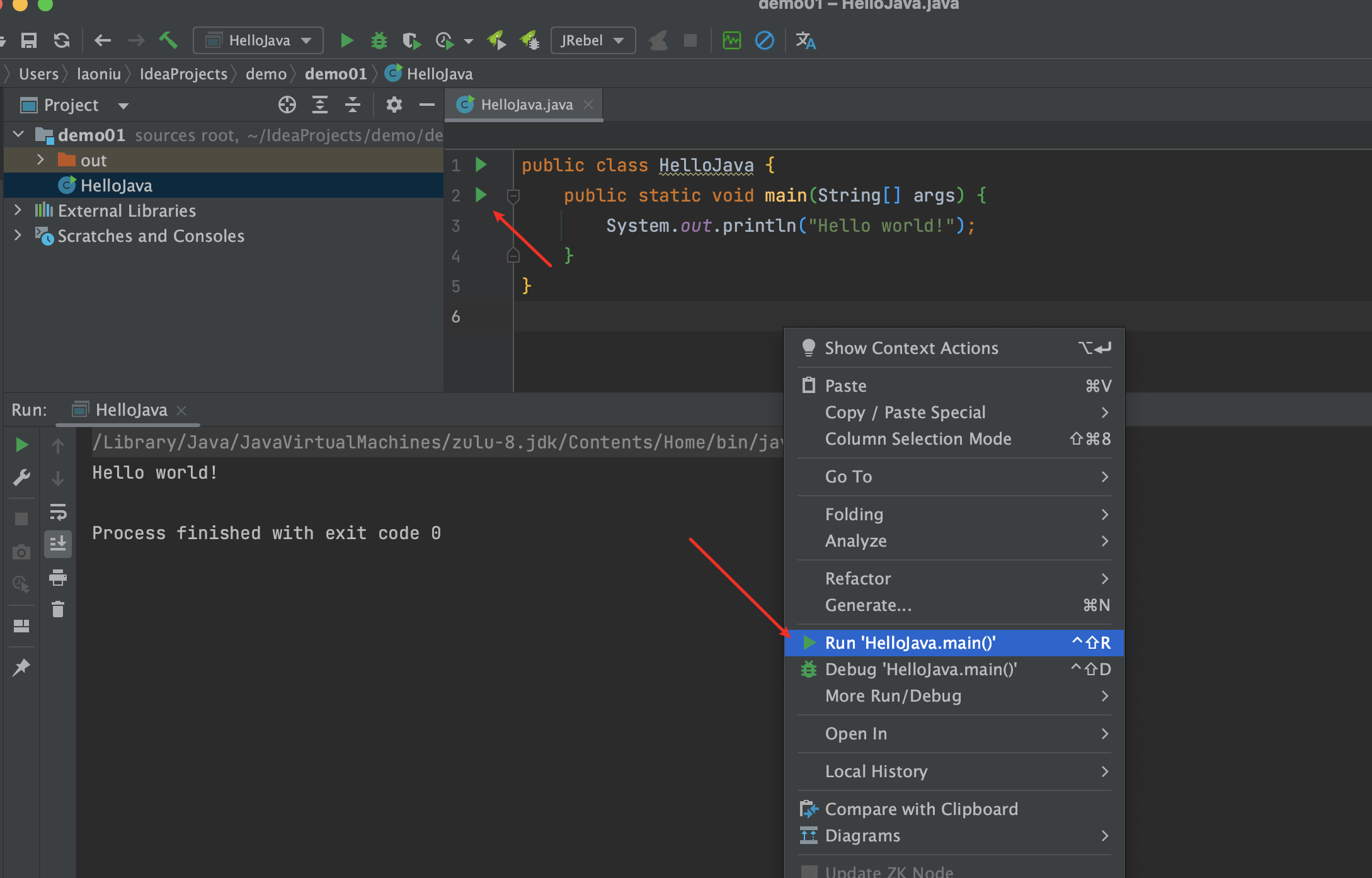
Task: Toggle the pin tab icon in Run panel
Action: tap(21, 667)
